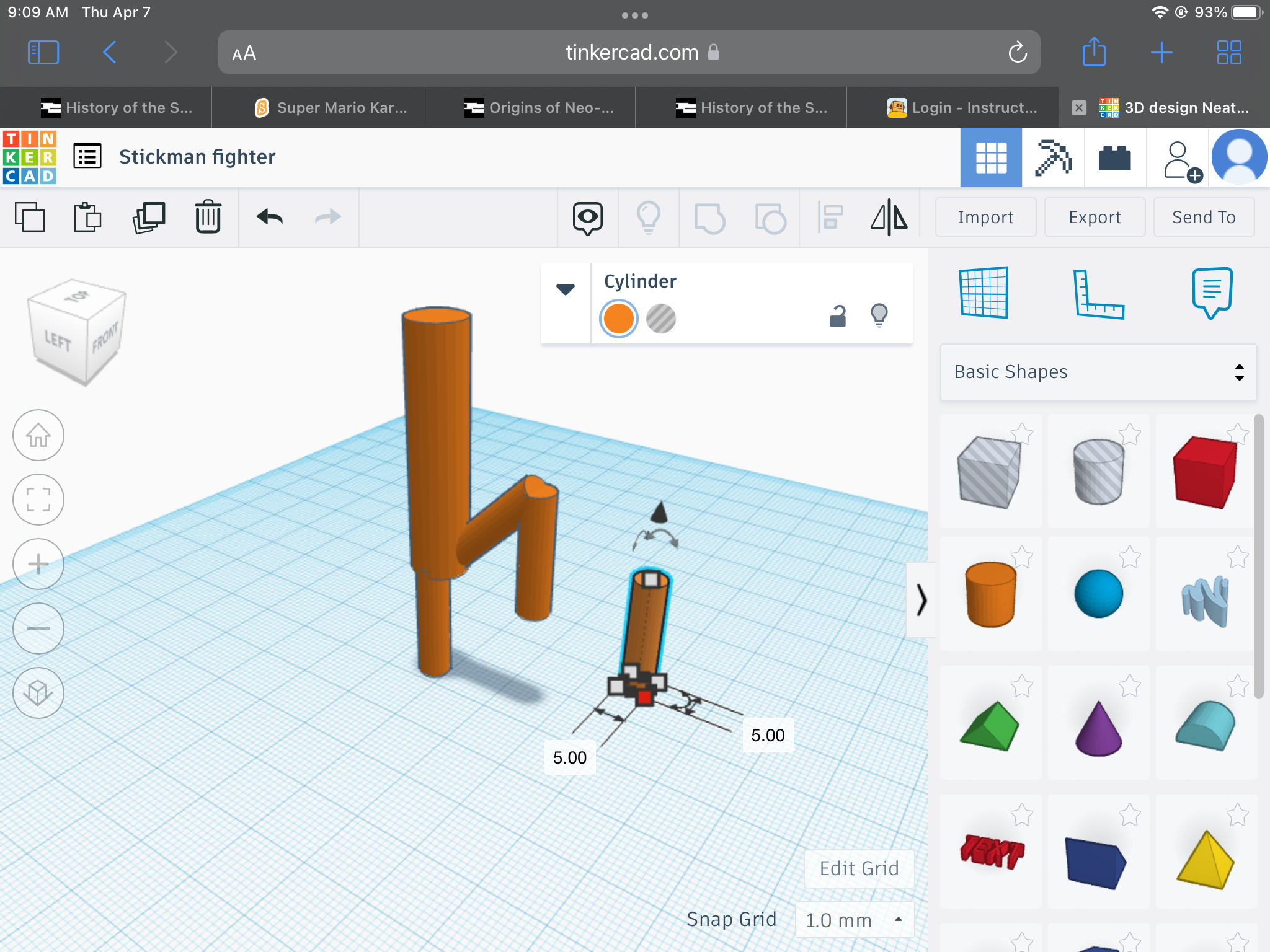The image size is (1270, 952).
Task: Pick the striped Box hole shape
Action: pyautogui.click(x=989, y=472)
